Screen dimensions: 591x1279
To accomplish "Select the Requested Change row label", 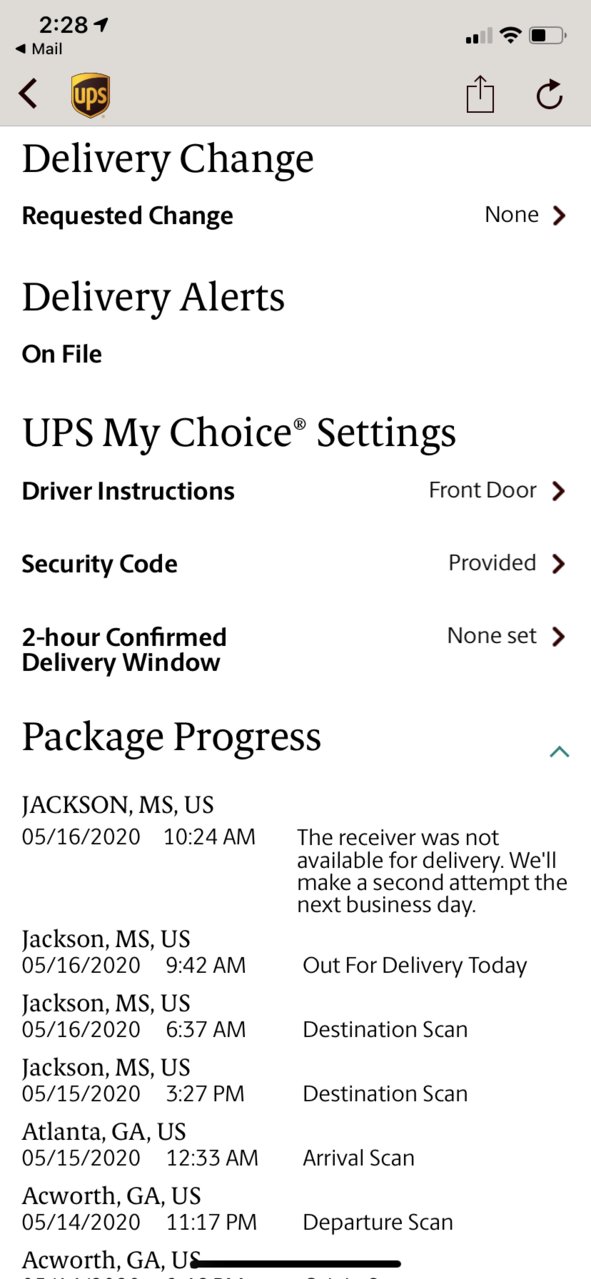I will tap(127, 216).
